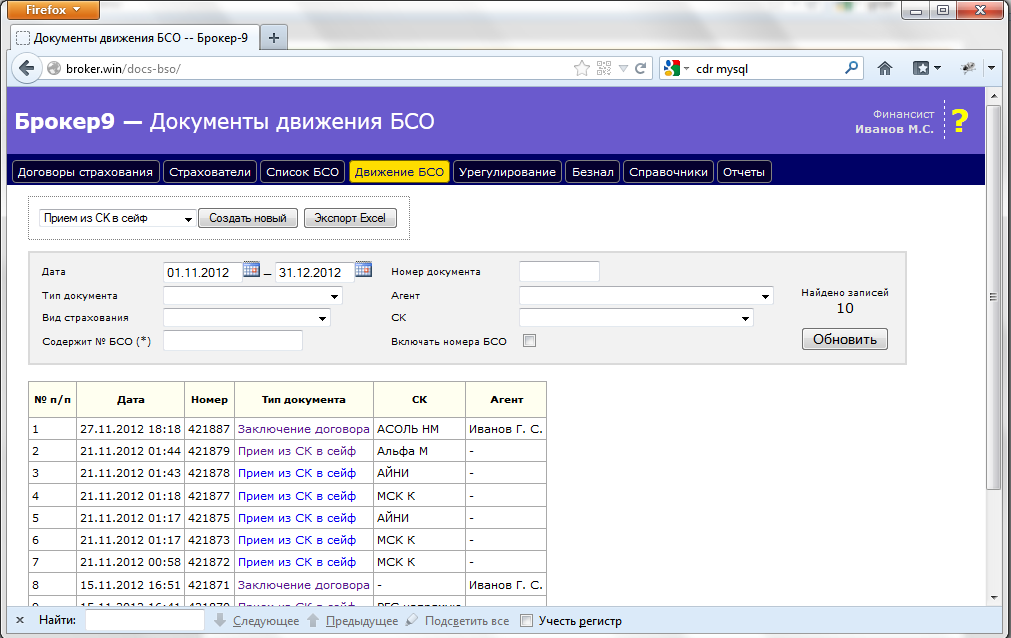Close the find bar with X icon
The image size is (1011, 638).
click(20, 621)
